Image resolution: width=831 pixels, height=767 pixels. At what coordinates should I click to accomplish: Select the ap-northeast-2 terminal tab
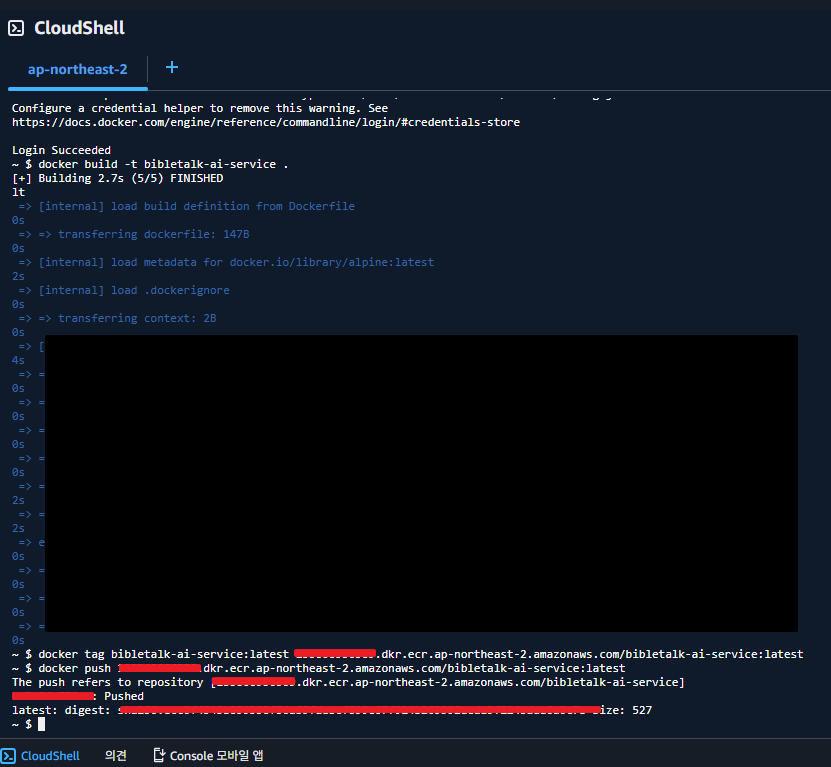tap(77, 69)
